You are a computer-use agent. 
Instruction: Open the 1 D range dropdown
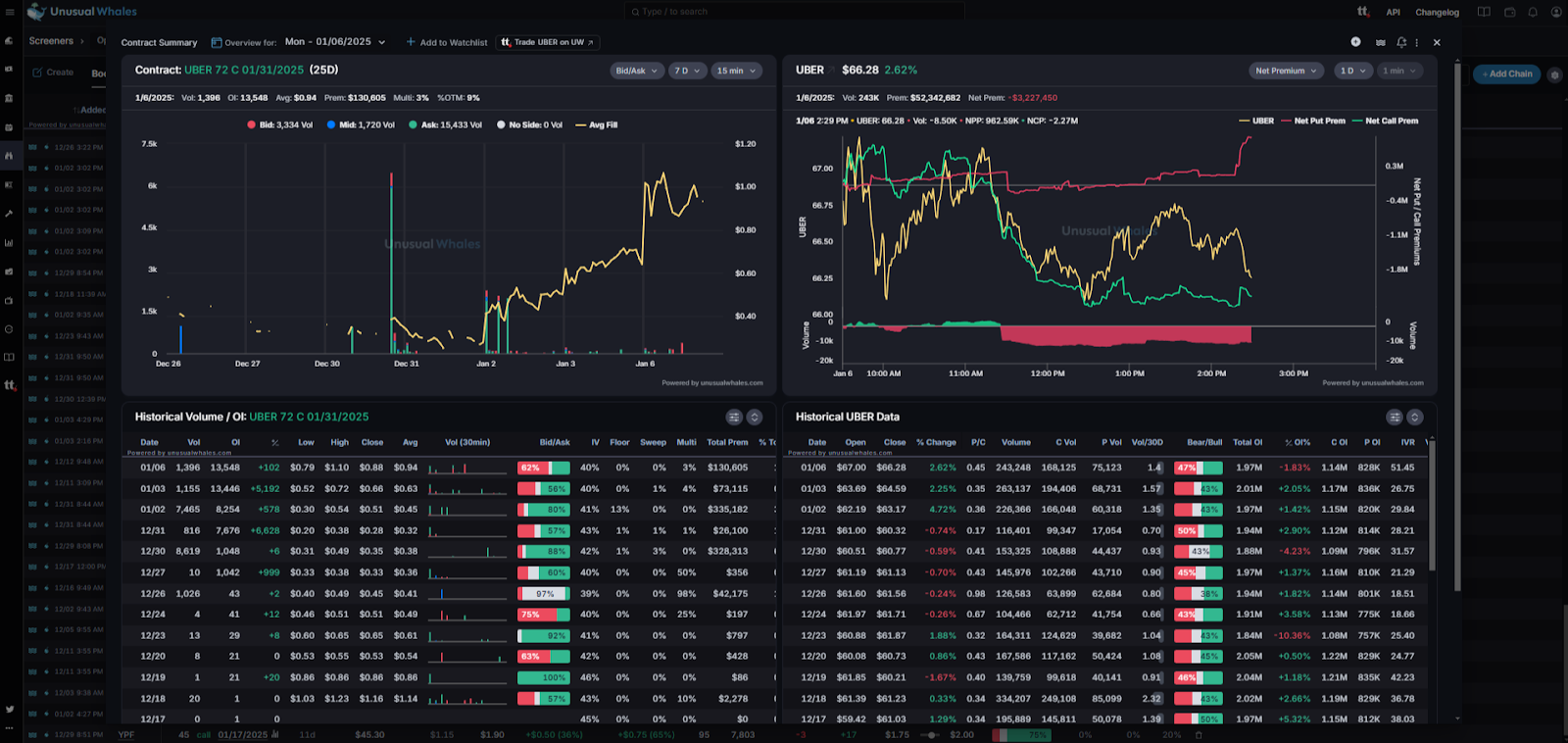(x=1352, y=71)
